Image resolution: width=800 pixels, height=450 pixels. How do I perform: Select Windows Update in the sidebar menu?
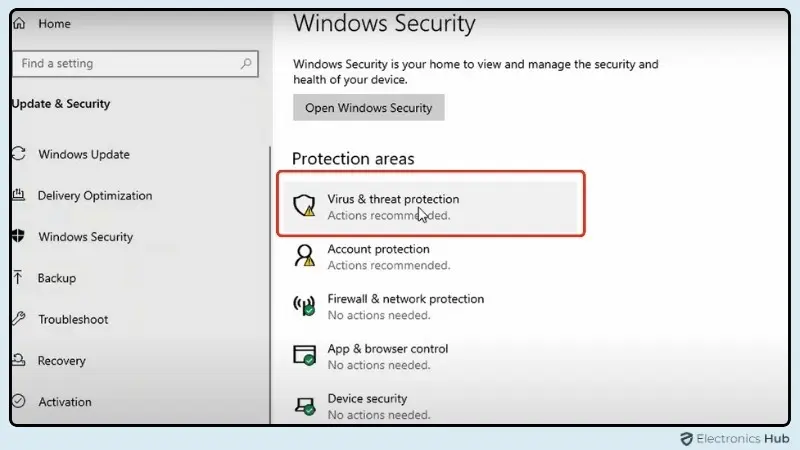click(84, 155)
